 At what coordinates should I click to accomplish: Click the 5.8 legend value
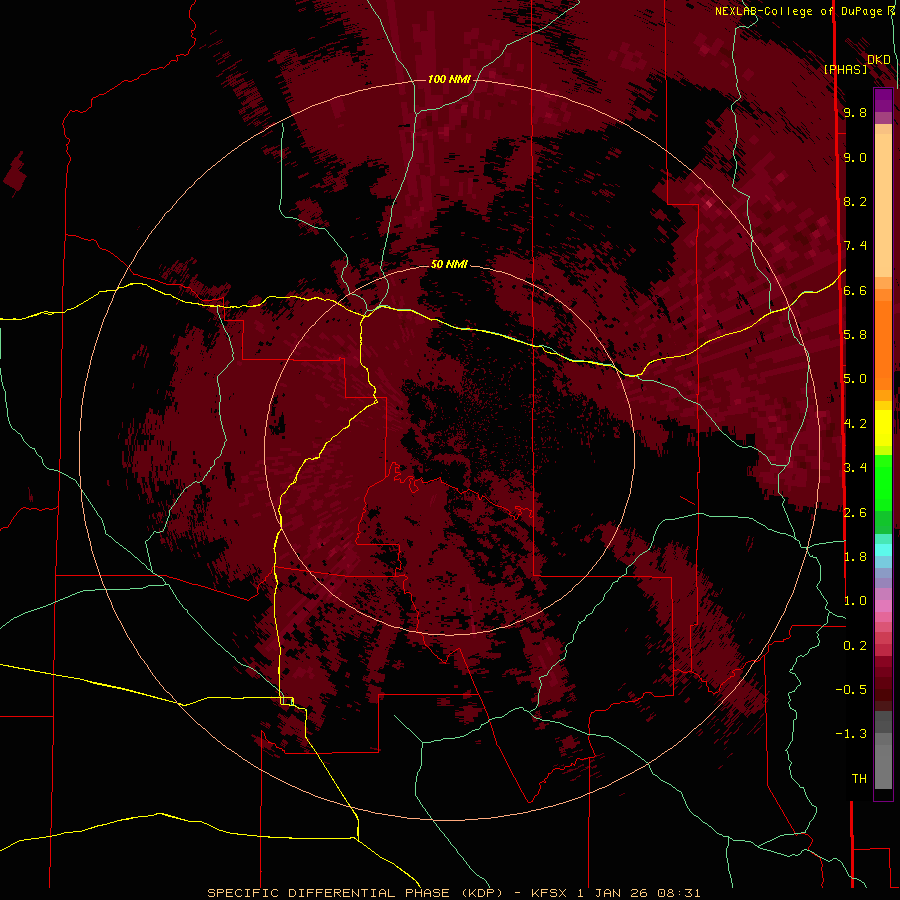pyautogui.click(x=855, y=334)
